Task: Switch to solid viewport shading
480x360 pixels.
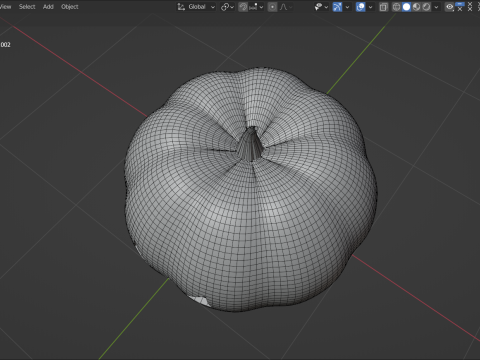Action: [406, 7]
